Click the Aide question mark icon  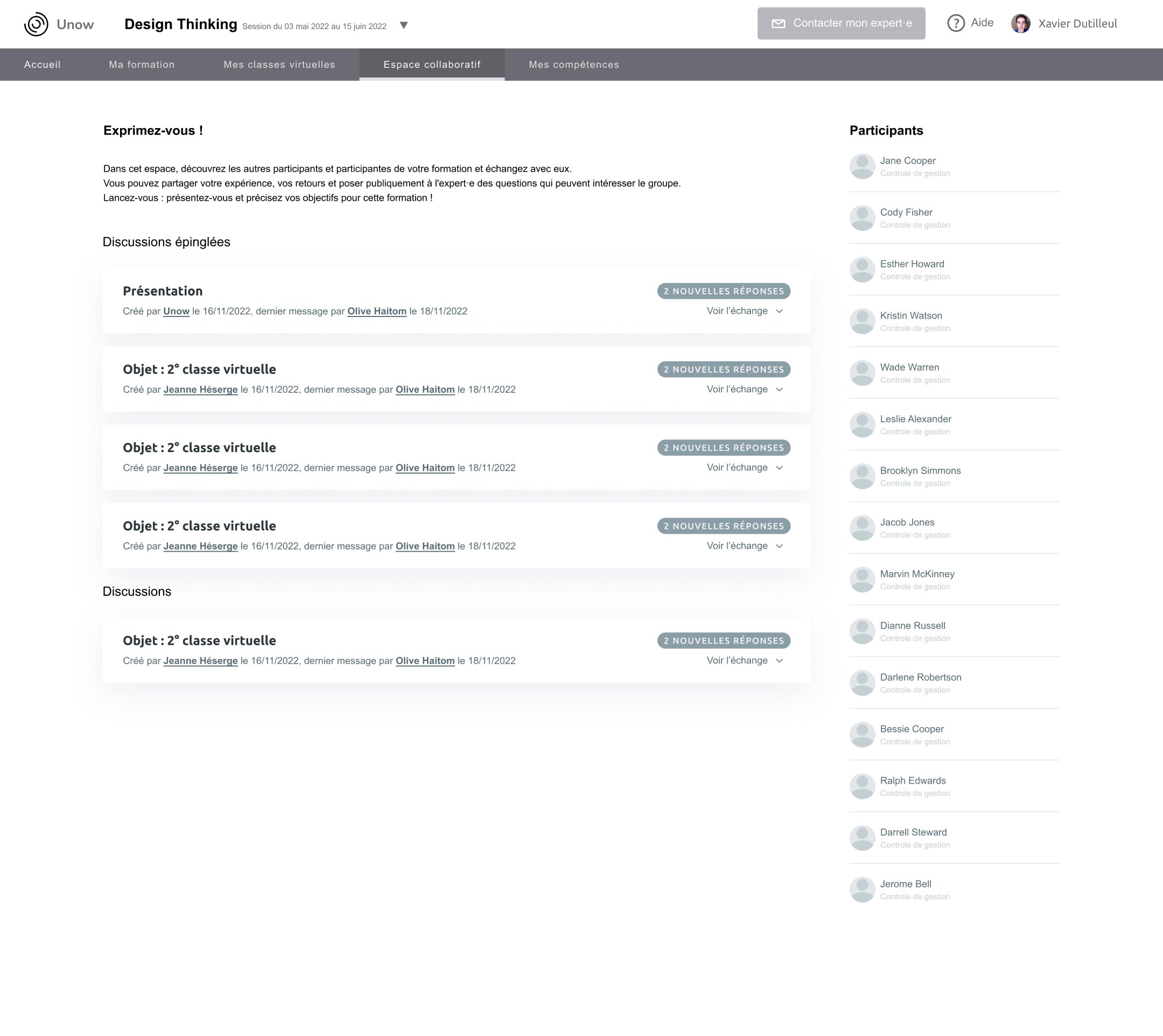point(956,23)
